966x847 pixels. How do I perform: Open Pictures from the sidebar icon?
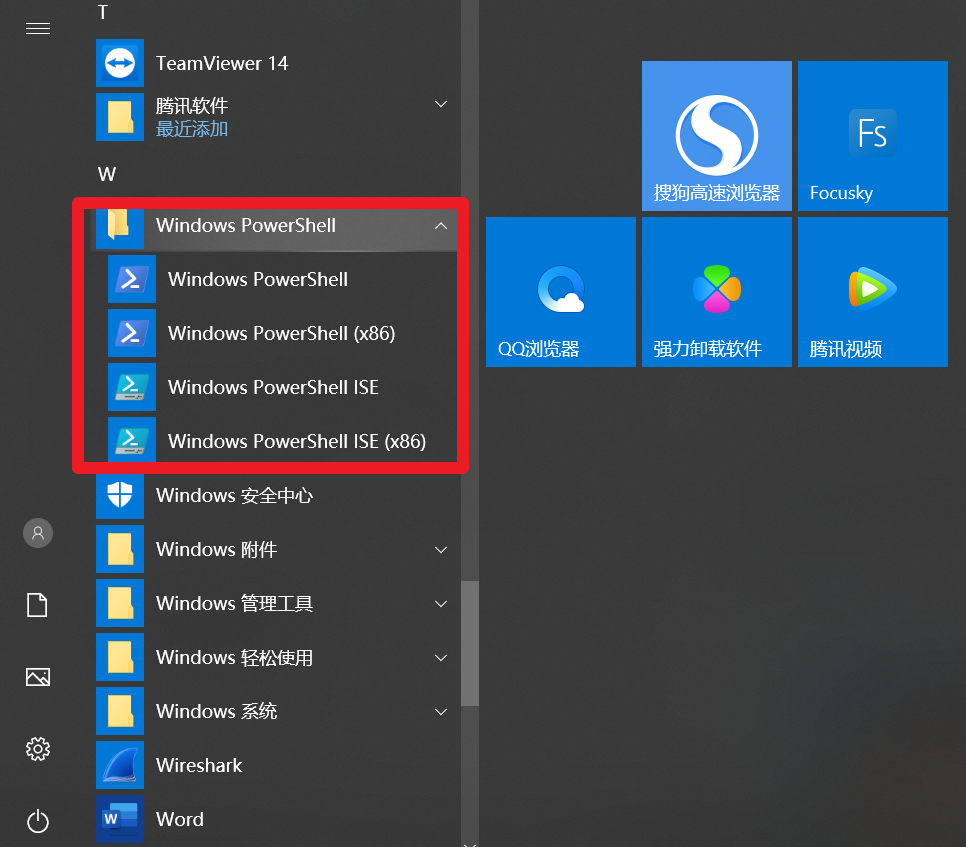click(38, 677)
